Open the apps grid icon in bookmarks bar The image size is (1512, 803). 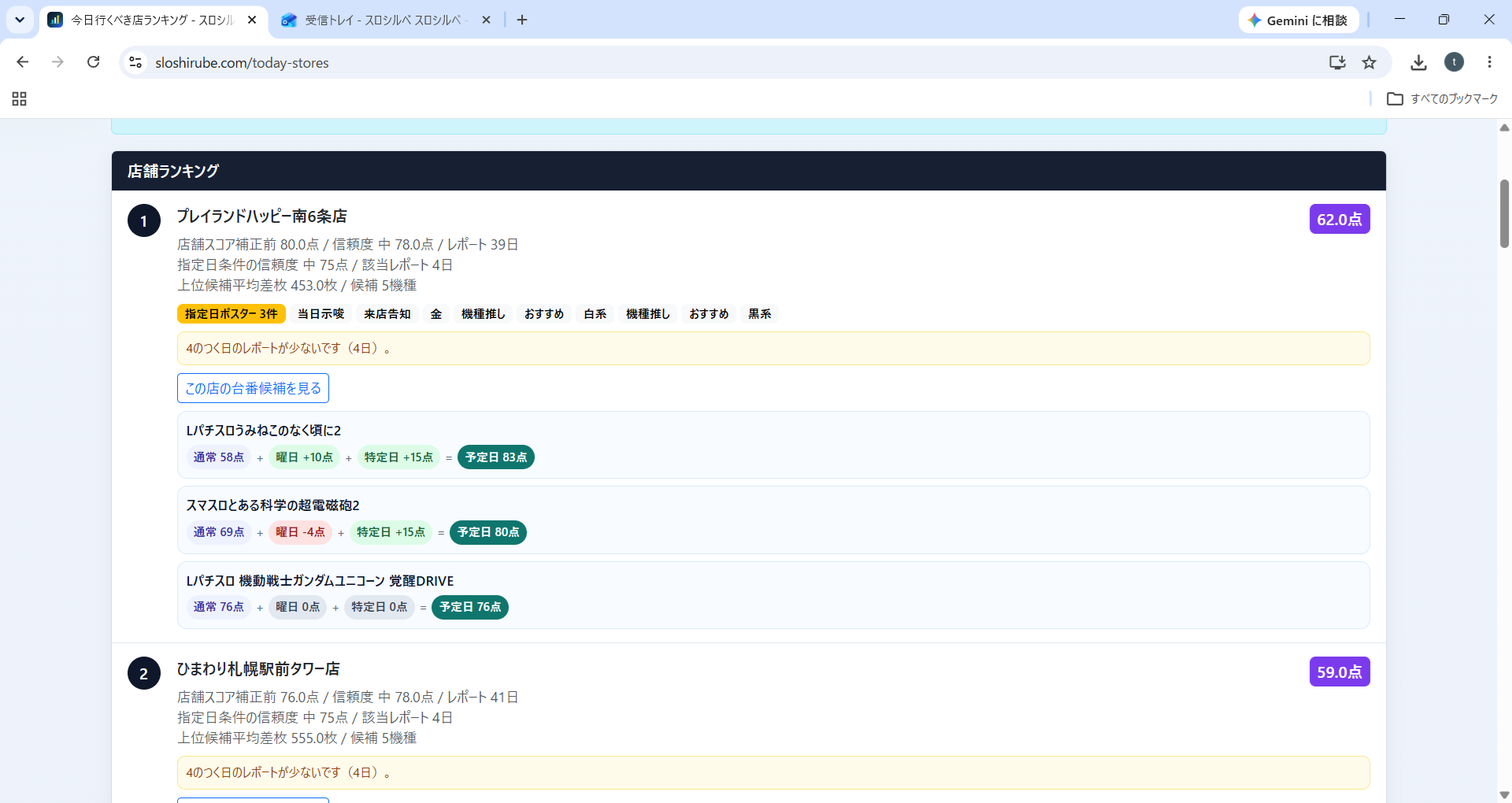20,98
